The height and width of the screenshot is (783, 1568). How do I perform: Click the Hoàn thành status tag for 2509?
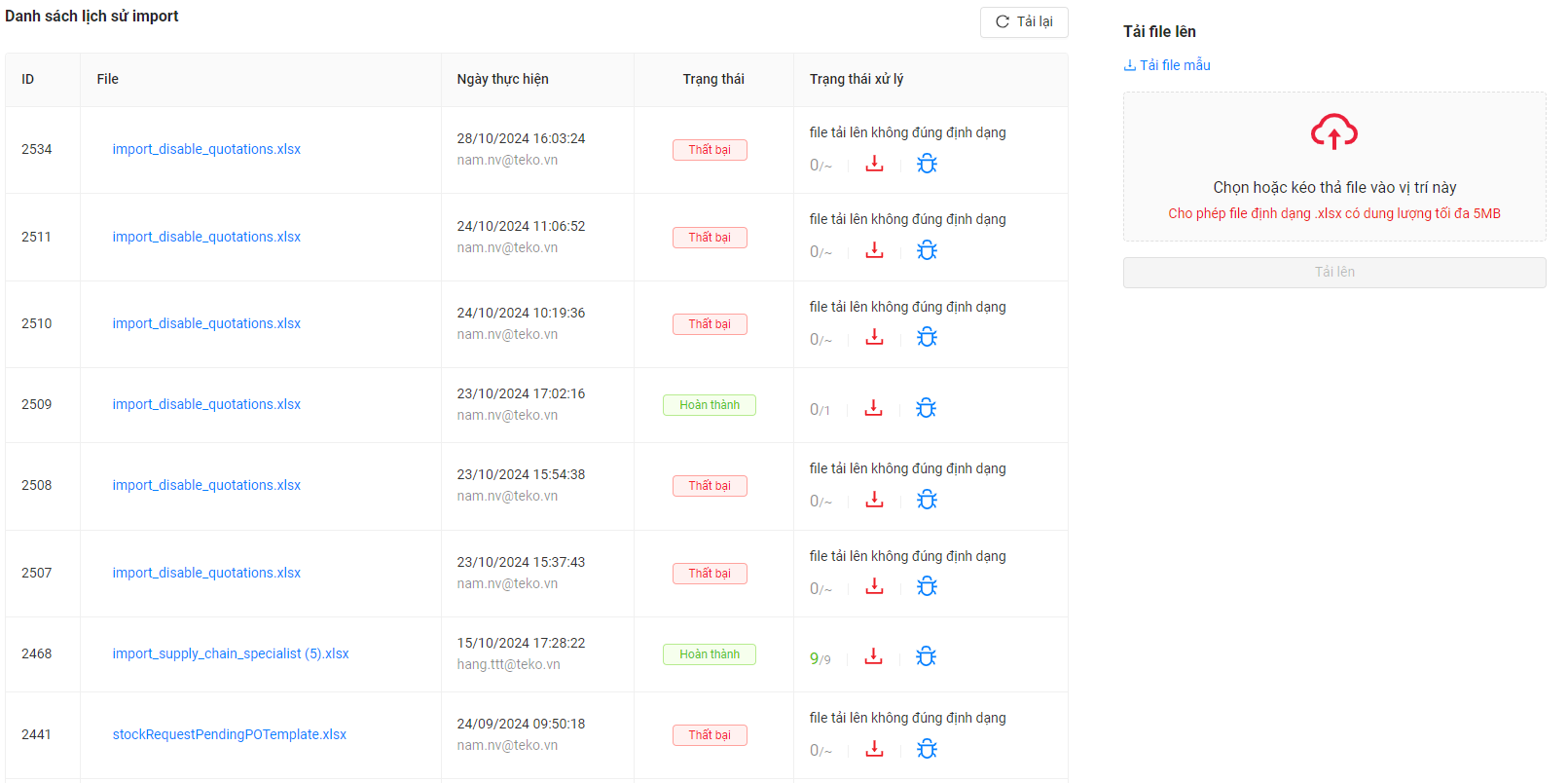pos(710,405)
